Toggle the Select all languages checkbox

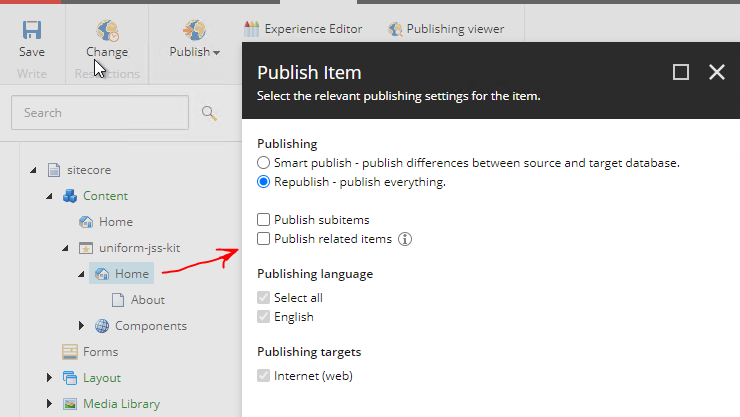[263, 298]
